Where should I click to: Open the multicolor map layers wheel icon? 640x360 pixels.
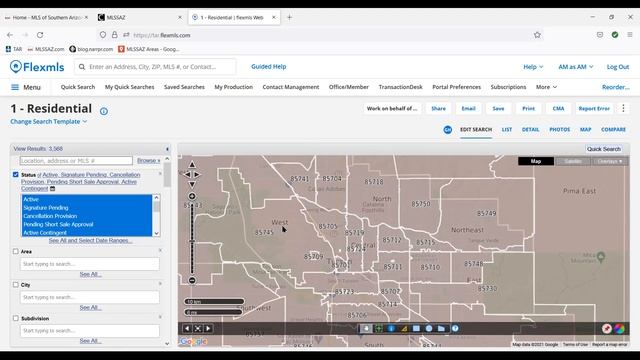click(x=620, y=329)
